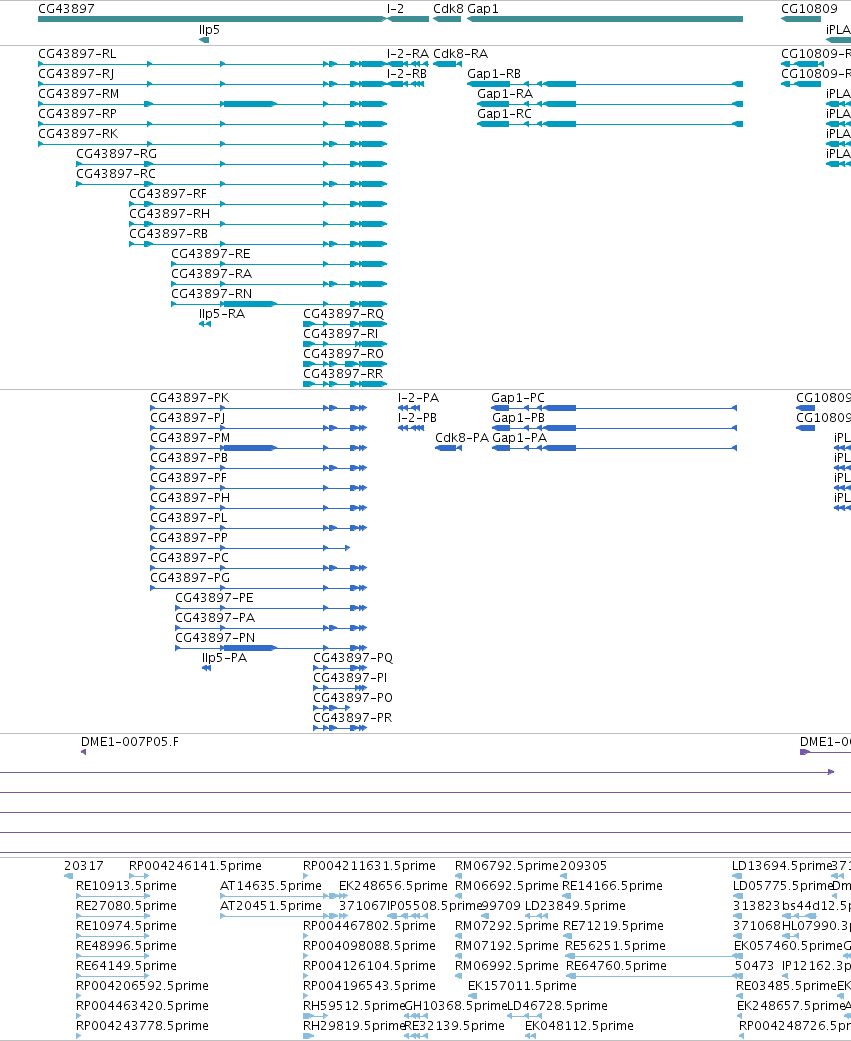Select the CG10809 gene bar
Image resolution: width=851 pixels, height=1041 pixels.
(x=801, y=19)
